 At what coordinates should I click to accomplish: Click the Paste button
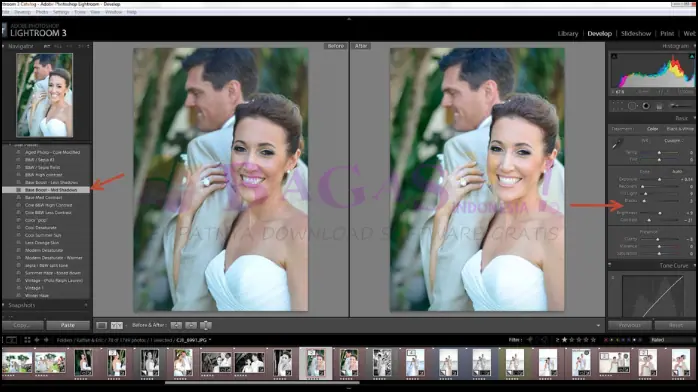pos(68,325)
